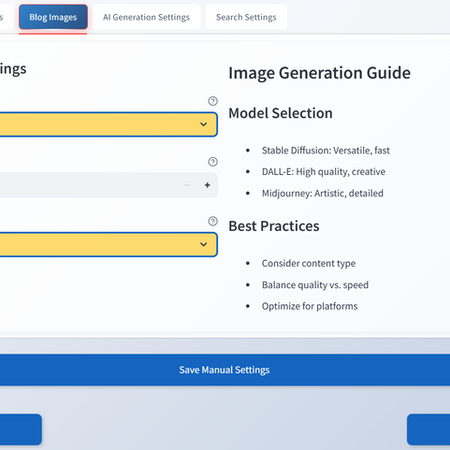Image resolution: width=450 pixels, height=450 pixels.
Task: Click 'DALL-E: High quality, creative' text
Action: click(323, 172)
